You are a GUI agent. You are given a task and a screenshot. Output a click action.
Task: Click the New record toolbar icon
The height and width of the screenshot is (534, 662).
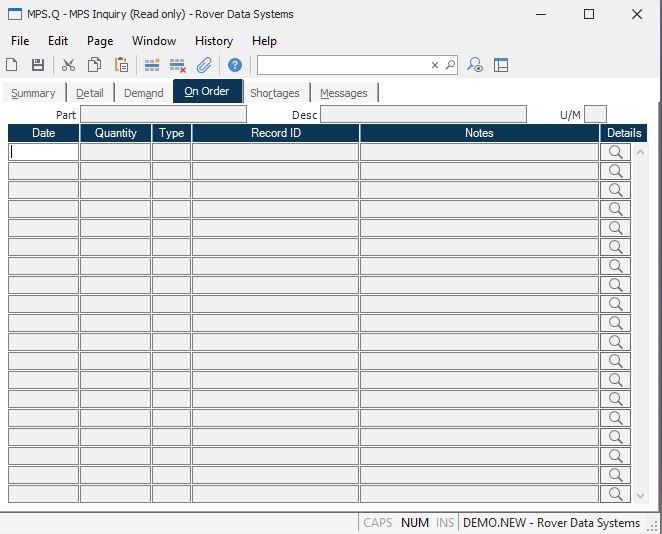click(x=12, y=65)
